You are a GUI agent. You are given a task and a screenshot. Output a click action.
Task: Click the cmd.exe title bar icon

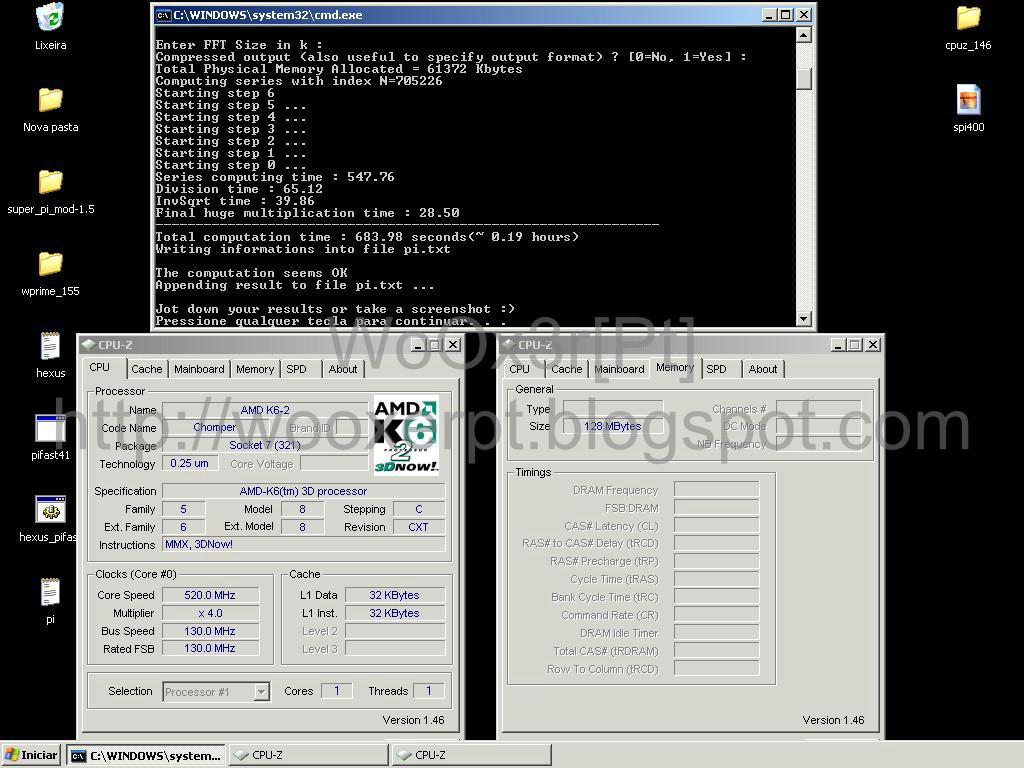pos(164,15)
